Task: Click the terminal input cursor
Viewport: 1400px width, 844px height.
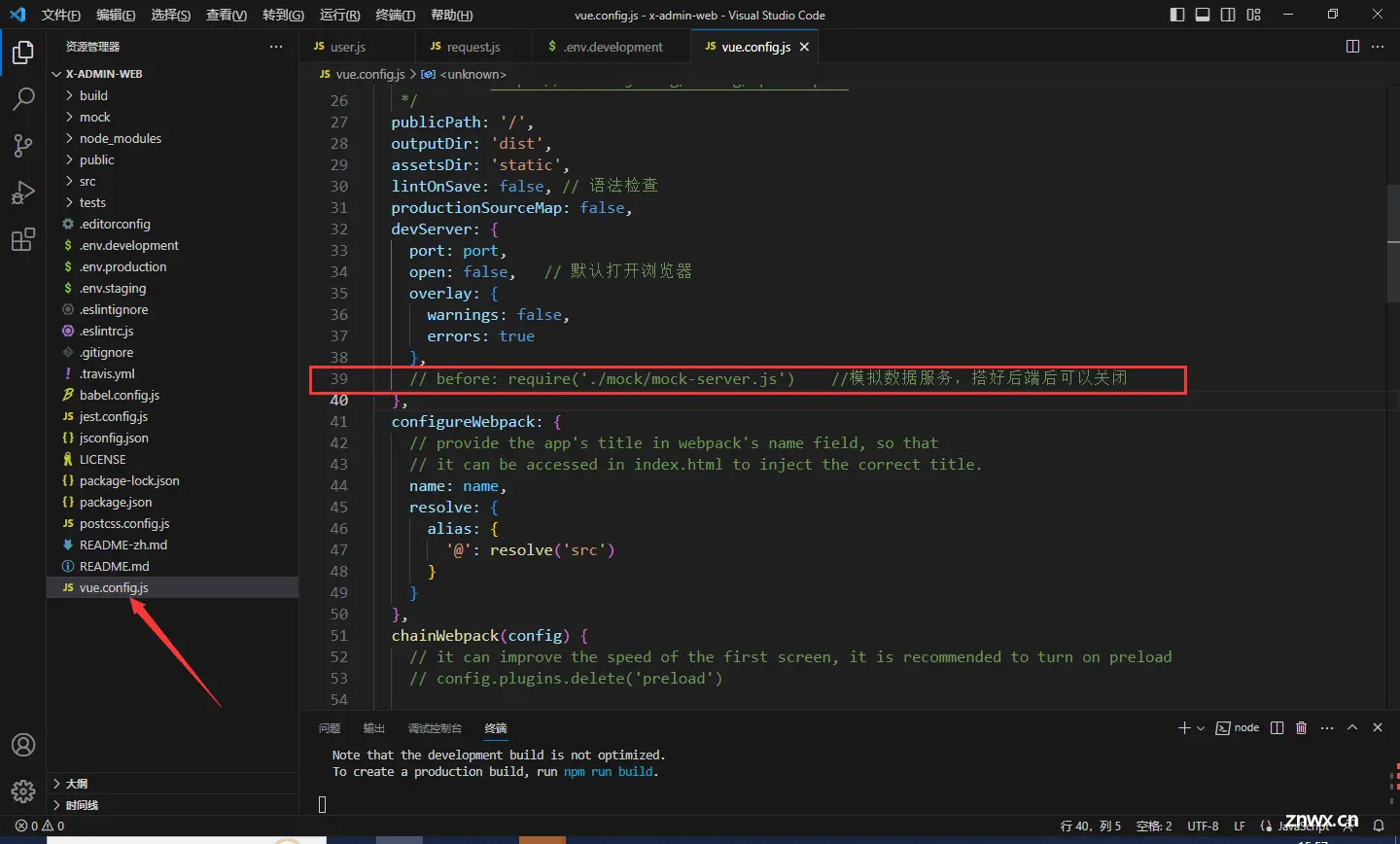Action: pyautogui.click(x=322, y=804)
